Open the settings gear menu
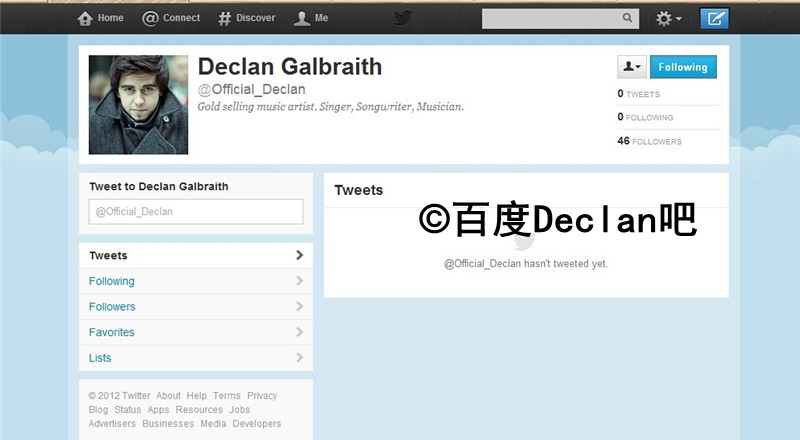This screenshot has width=800, height=440. [x=668, y=18]
